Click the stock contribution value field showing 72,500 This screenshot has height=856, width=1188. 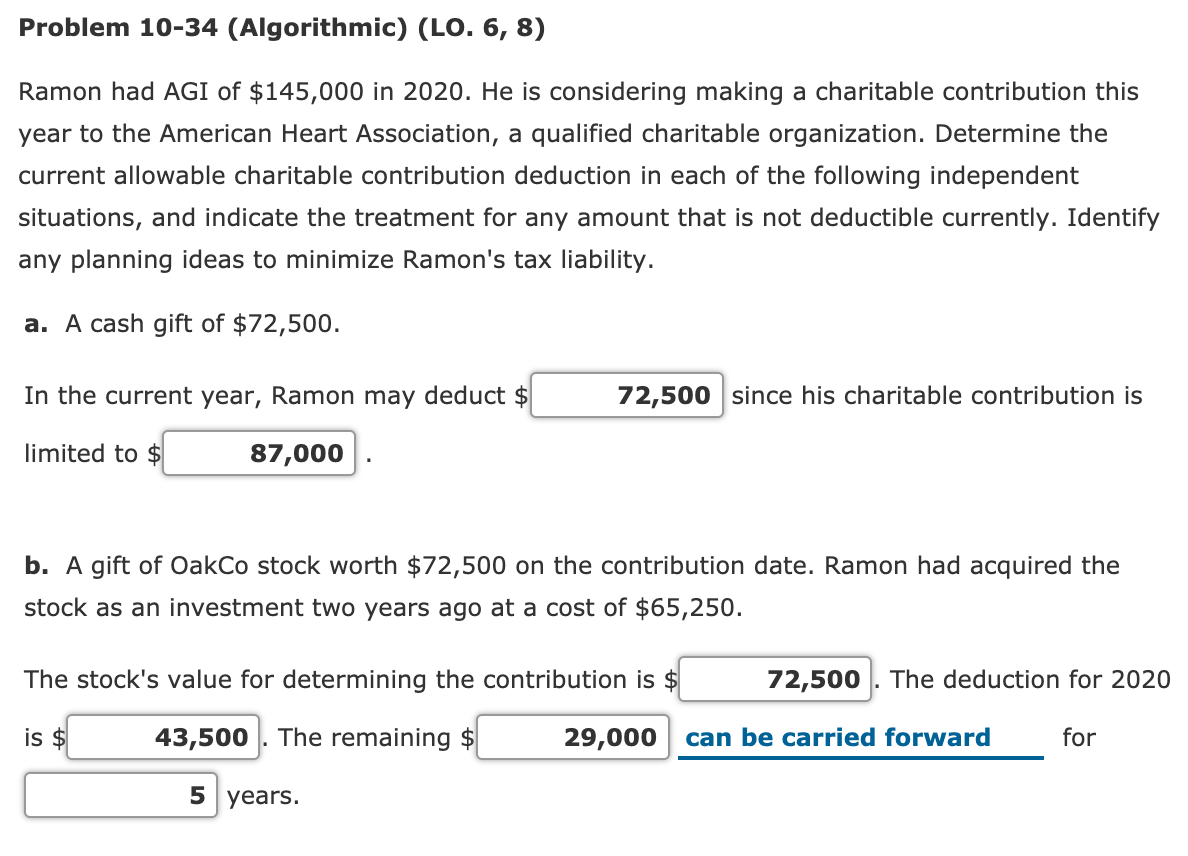click(x=773, y=679)
